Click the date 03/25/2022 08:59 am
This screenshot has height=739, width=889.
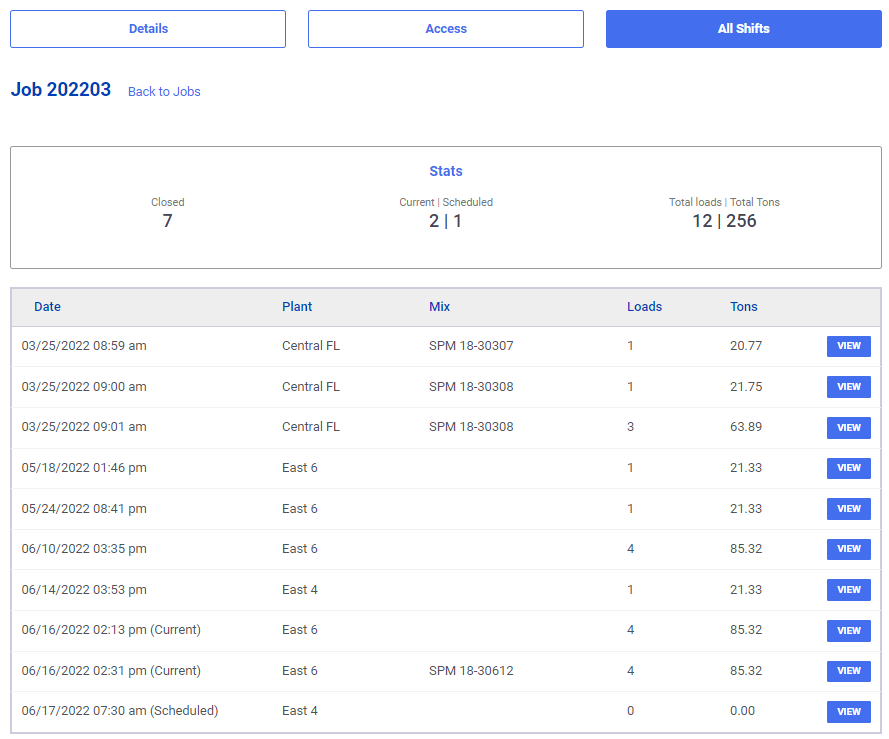84,346
